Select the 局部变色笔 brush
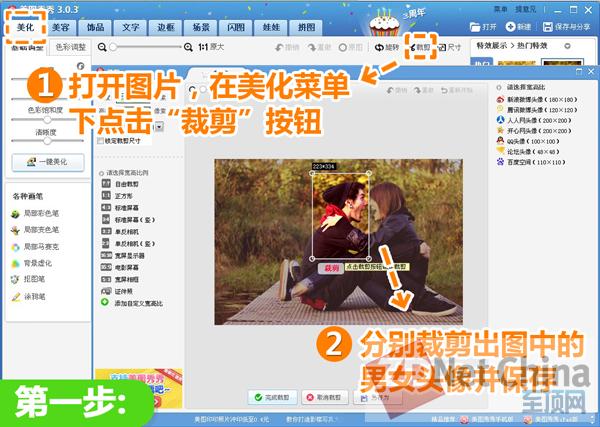600x427 pixels. pos(35,230)
